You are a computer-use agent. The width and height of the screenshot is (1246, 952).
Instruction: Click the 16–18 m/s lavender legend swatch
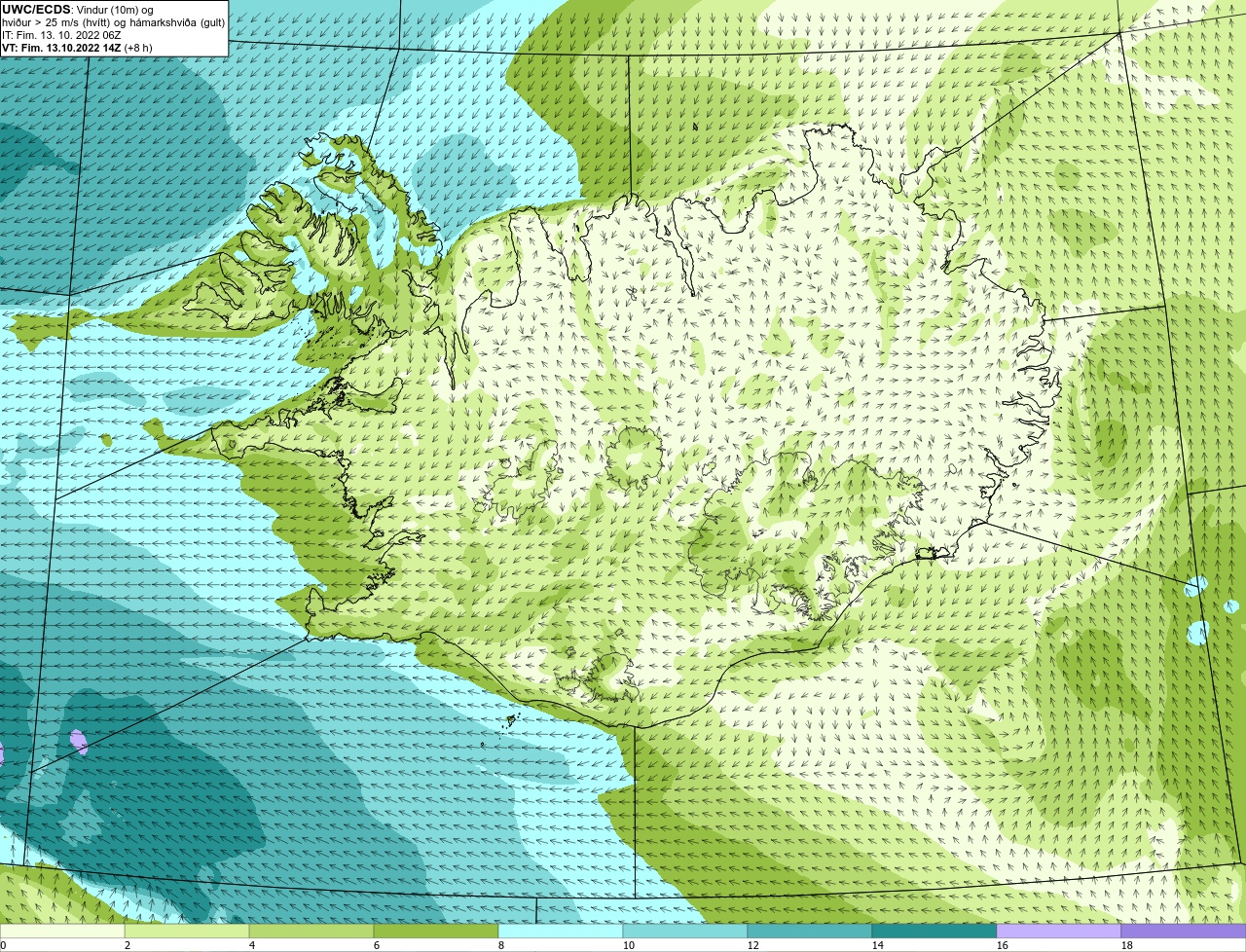click(1059, 932)
